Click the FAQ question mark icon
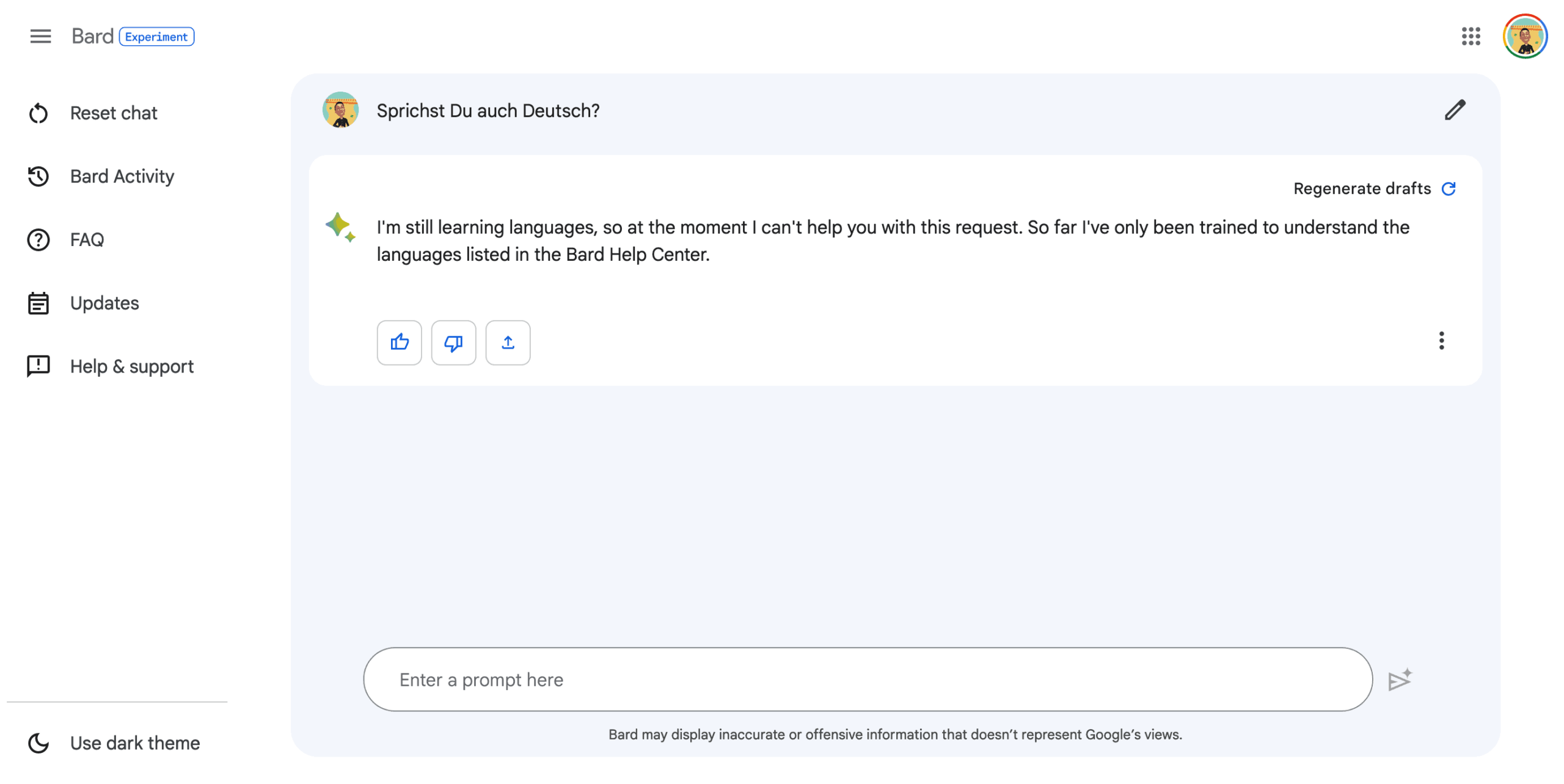This screenshot has width=1564, height=784. 38,240
